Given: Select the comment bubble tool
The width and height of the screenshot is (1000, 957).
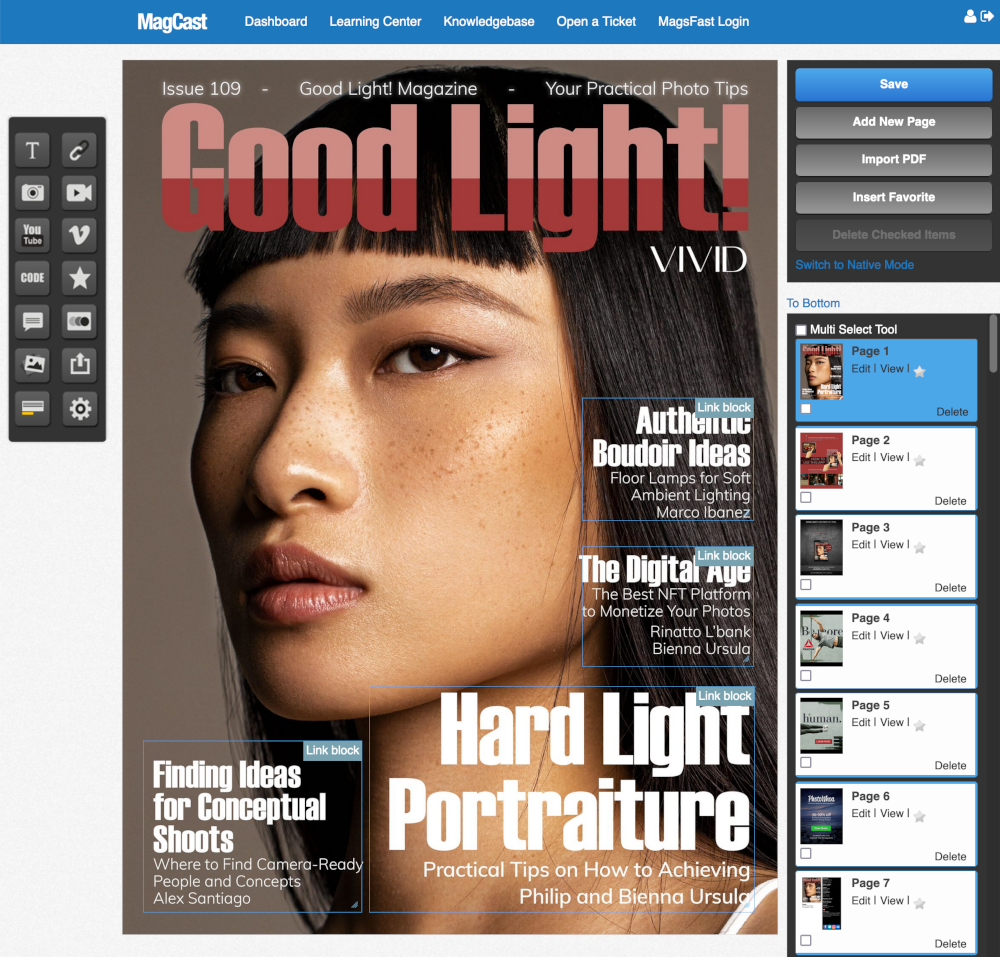Looking at the screenshot, I should [x=32, y=321].
